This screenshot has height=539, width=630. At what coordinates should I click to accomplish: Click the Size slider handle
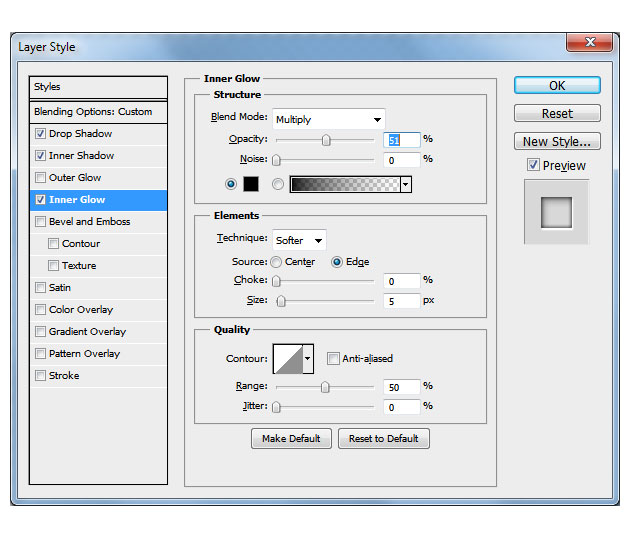click(x=281, y=301)
